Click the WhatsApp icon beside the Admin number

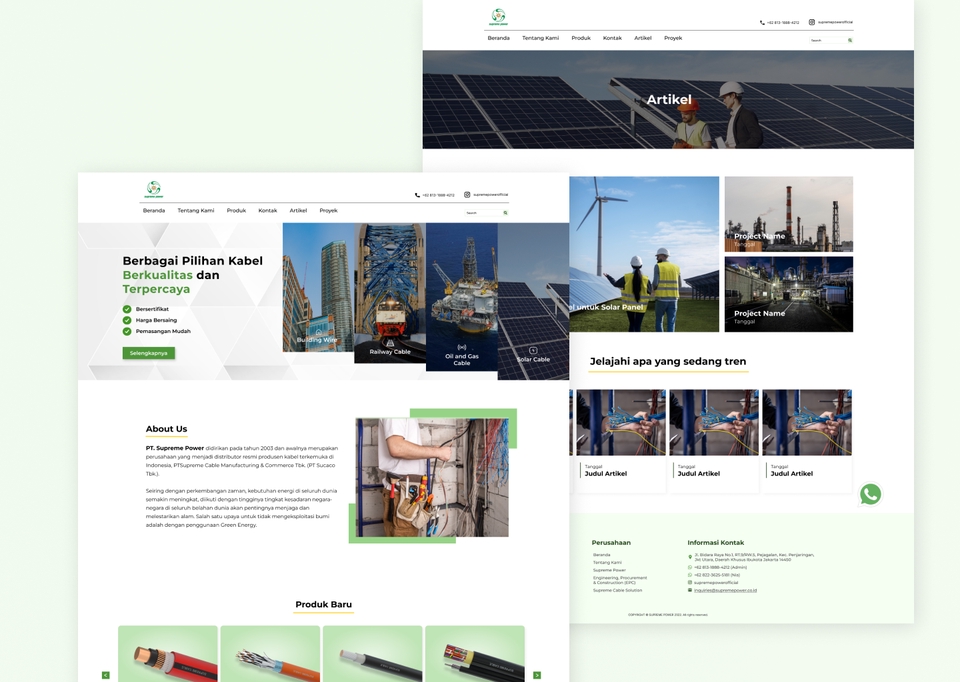pyautogui.click(x=690, y=568)
